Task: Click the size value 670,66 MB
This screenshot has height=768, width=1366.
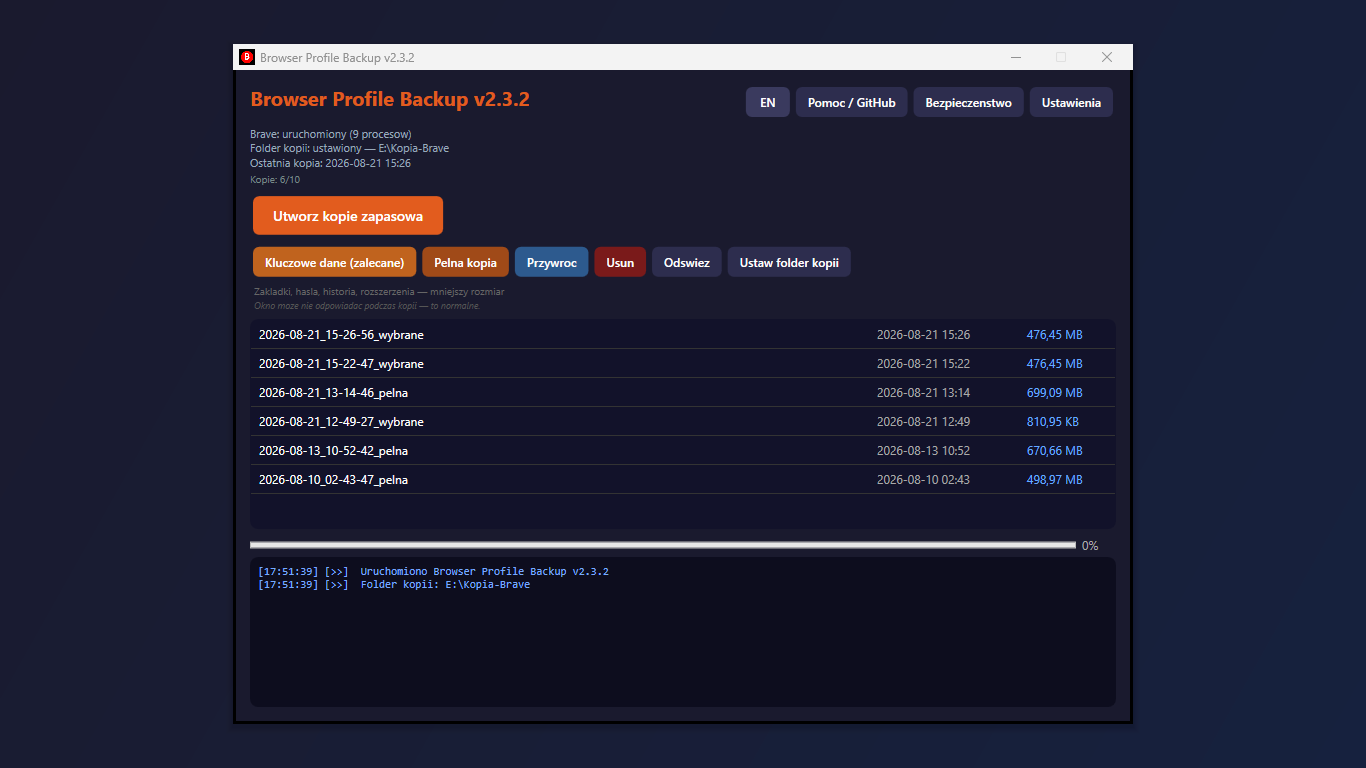Action: point(1054,451)
